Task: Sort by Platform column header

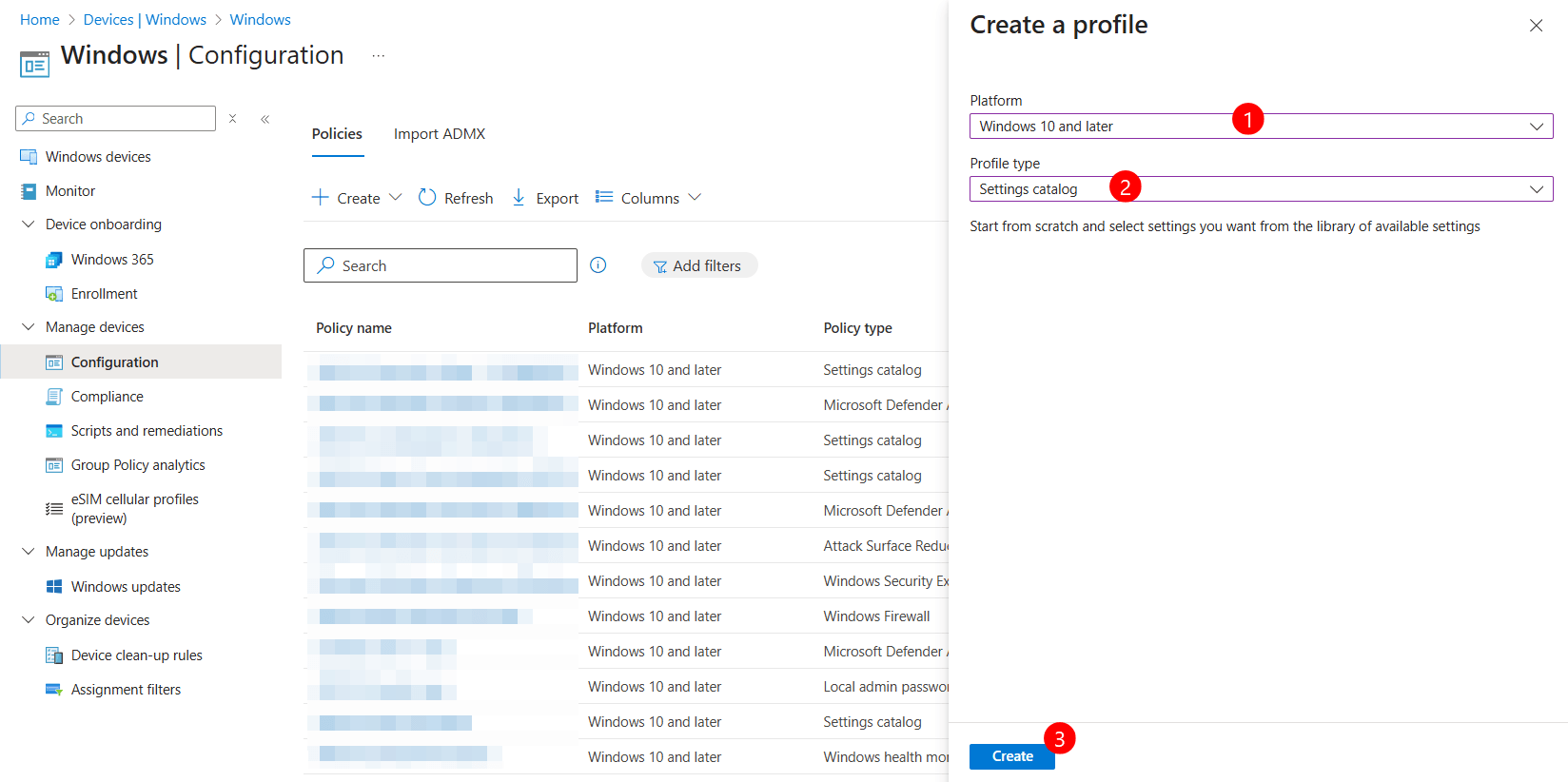Action: [x=616, y=328]
